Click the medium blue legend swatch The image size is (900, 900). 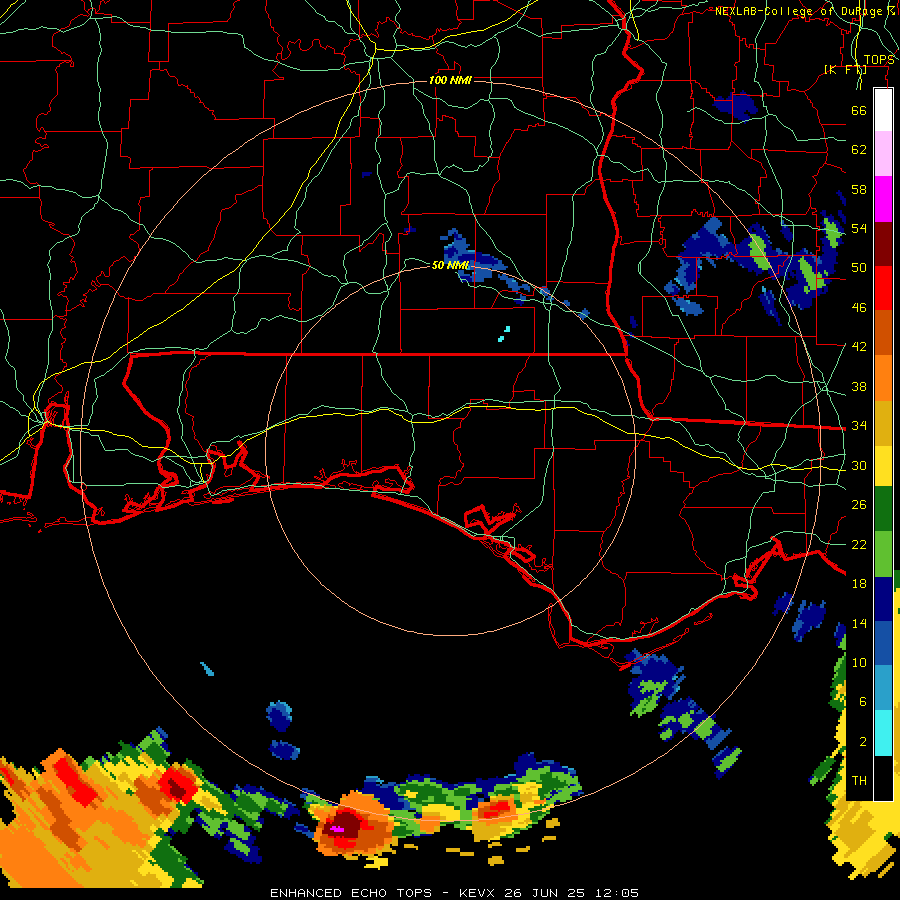(x=883, y=643)
